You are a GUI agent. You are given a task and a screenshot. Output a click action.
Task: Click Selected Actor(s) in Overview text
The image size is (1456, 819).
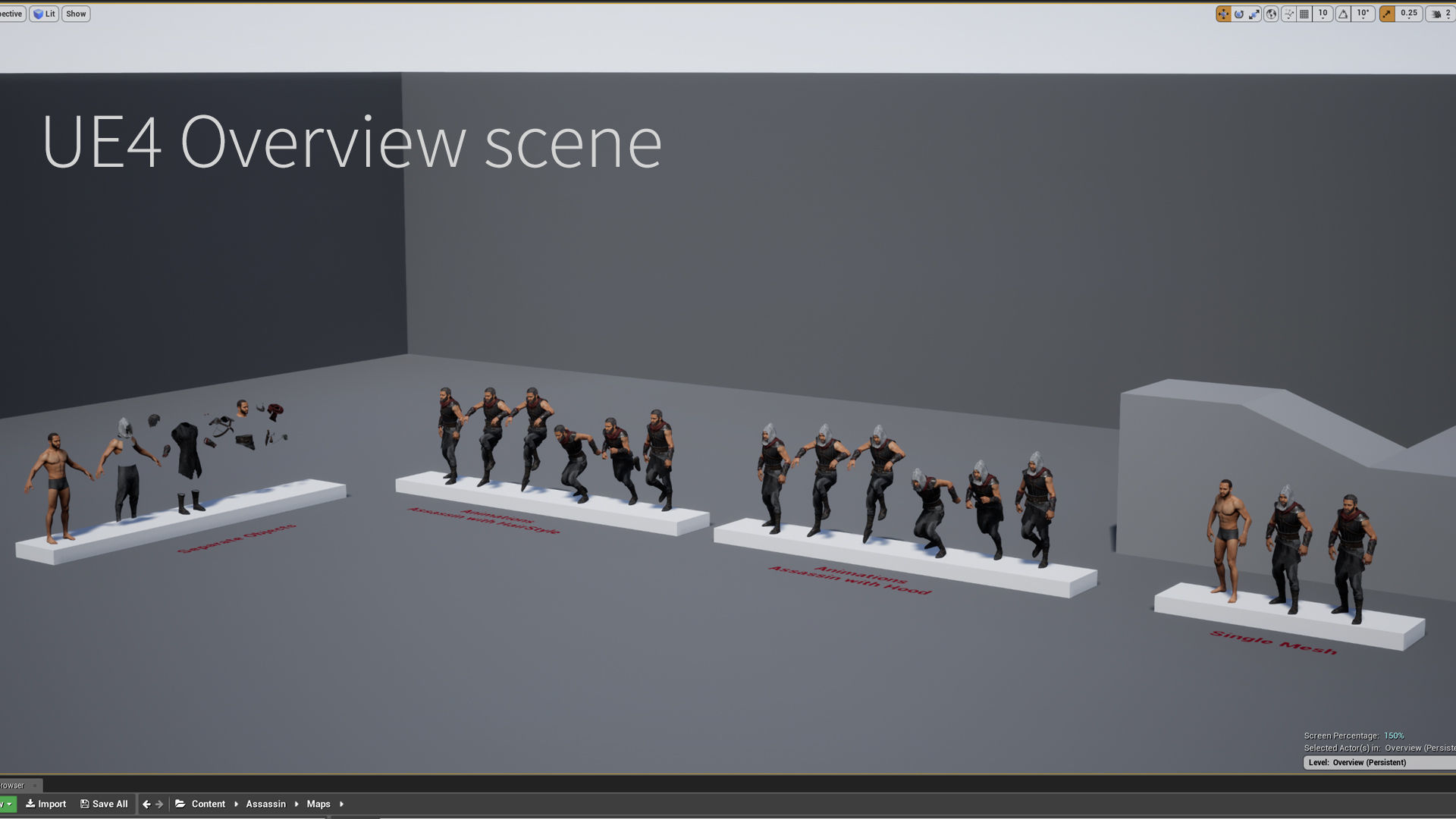click(1379, 748)
